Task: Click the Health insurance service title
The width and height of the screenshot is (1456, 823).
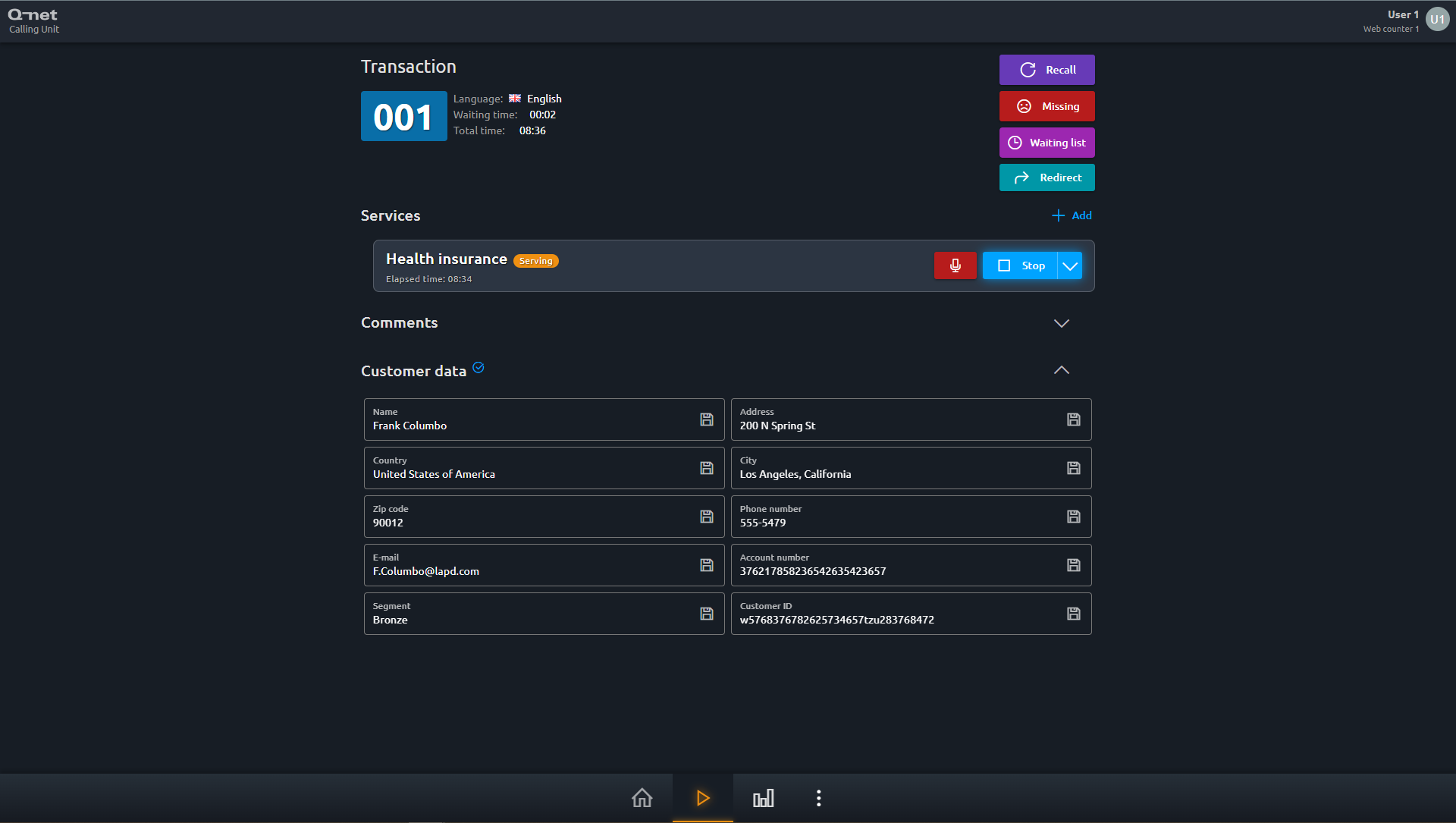Action: [447, 259]
